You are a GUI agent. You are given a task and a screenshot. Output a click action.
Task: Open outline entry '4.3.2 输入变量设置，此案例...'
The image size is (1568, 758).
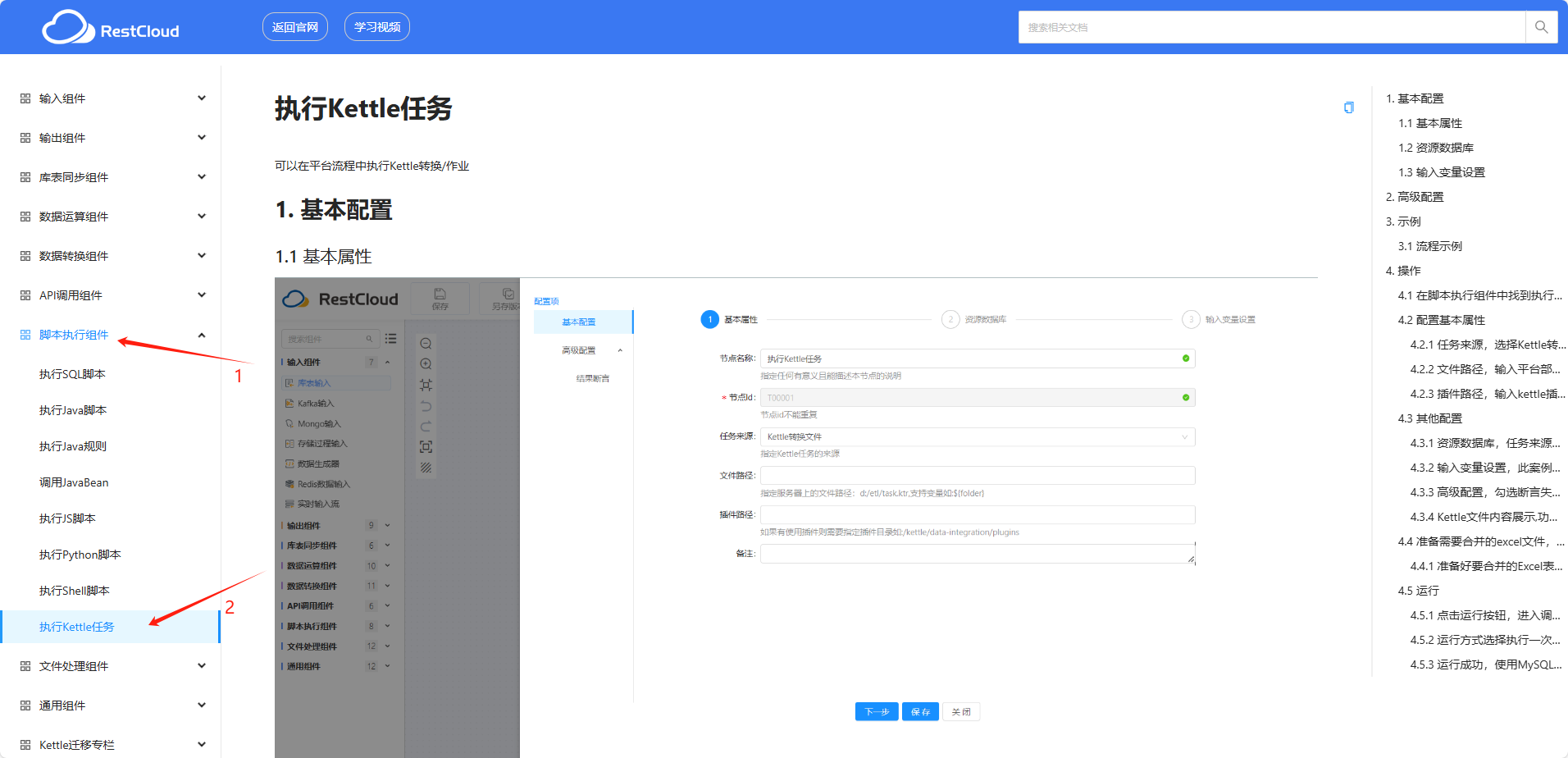[1485, 468]
